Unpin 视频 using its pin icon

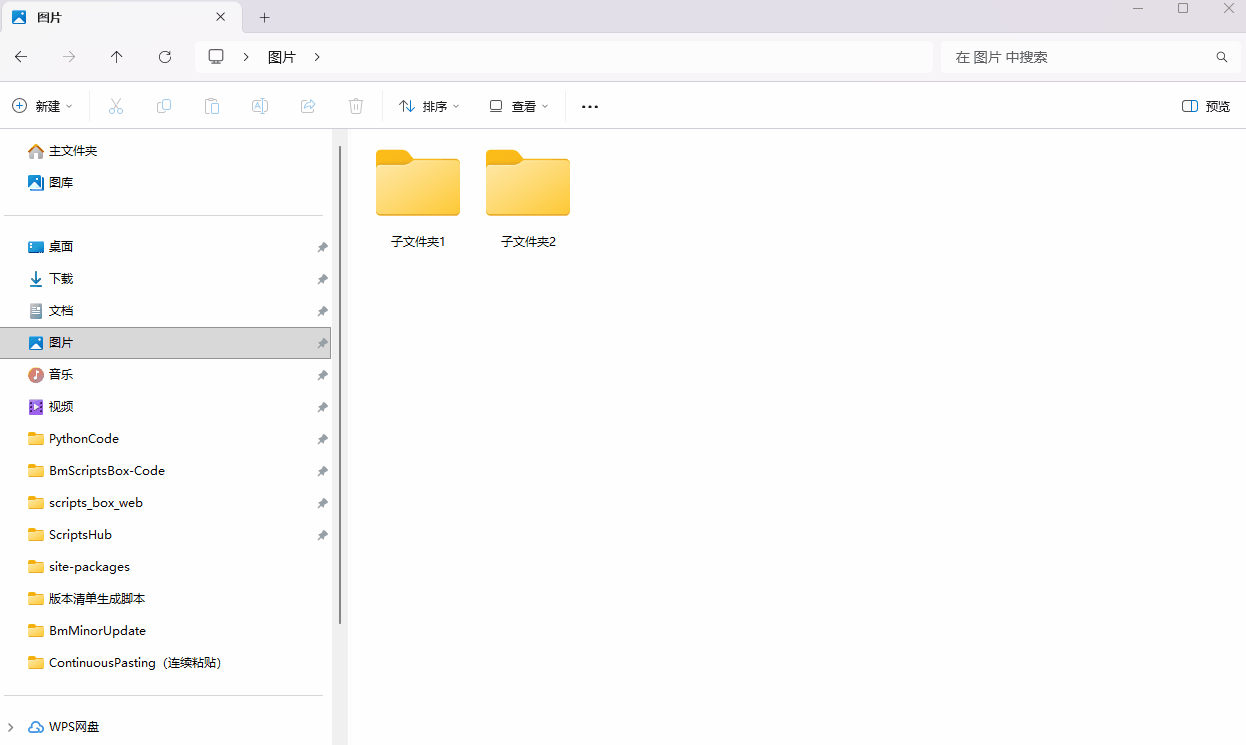point(322,407)
